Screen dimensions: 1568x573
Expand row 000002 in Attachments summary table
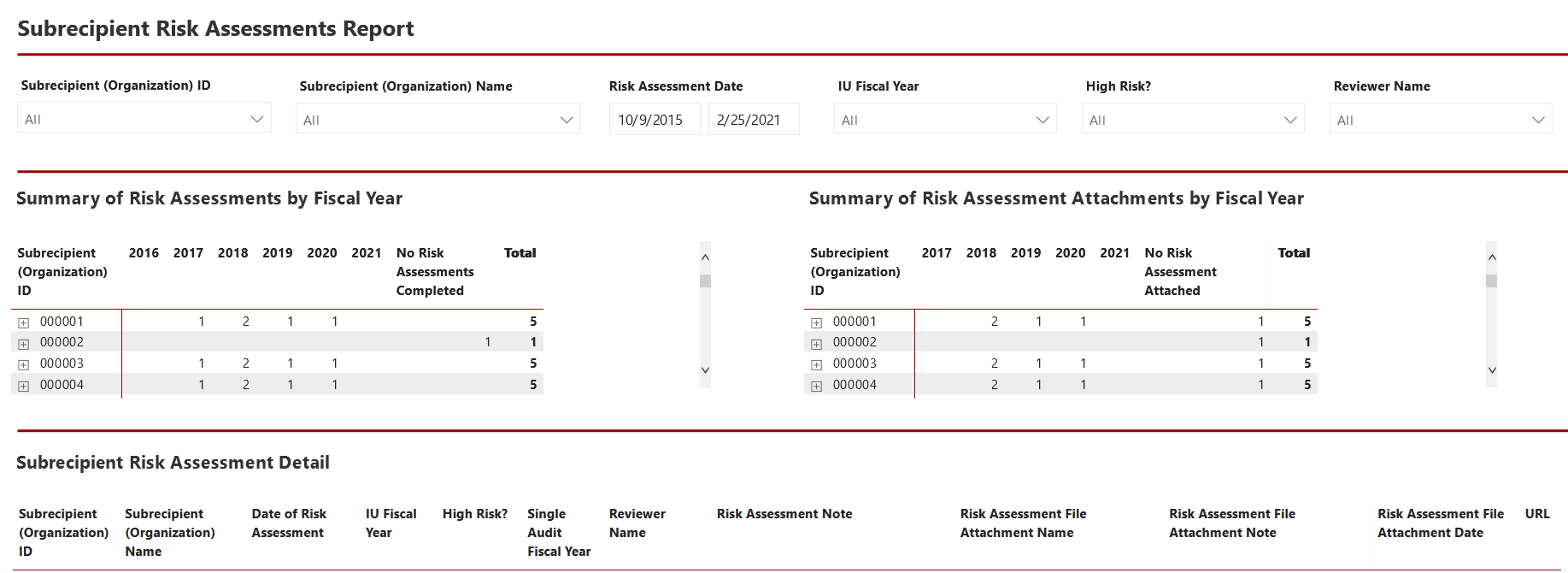817,344
